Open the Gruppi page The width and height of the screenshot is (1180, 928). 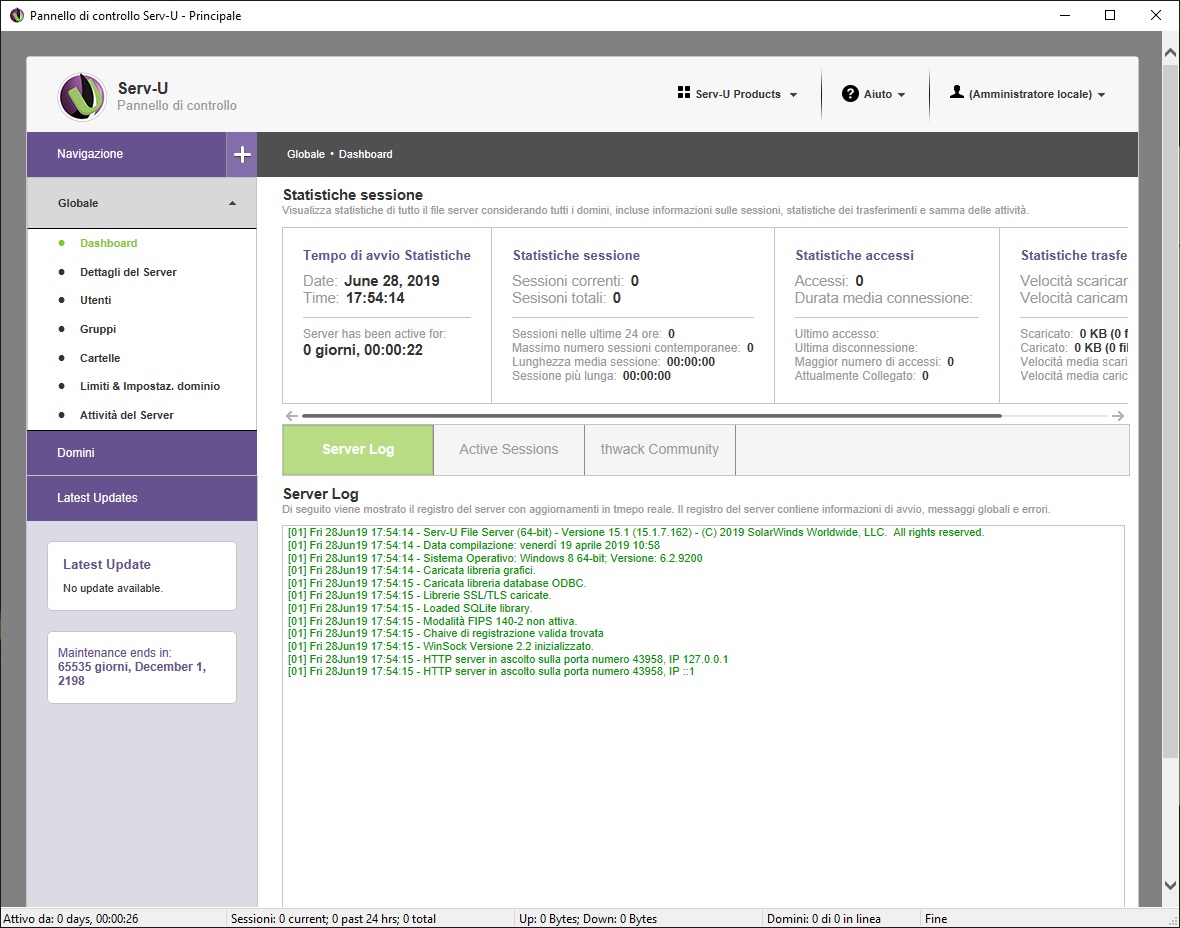(98, 329)
